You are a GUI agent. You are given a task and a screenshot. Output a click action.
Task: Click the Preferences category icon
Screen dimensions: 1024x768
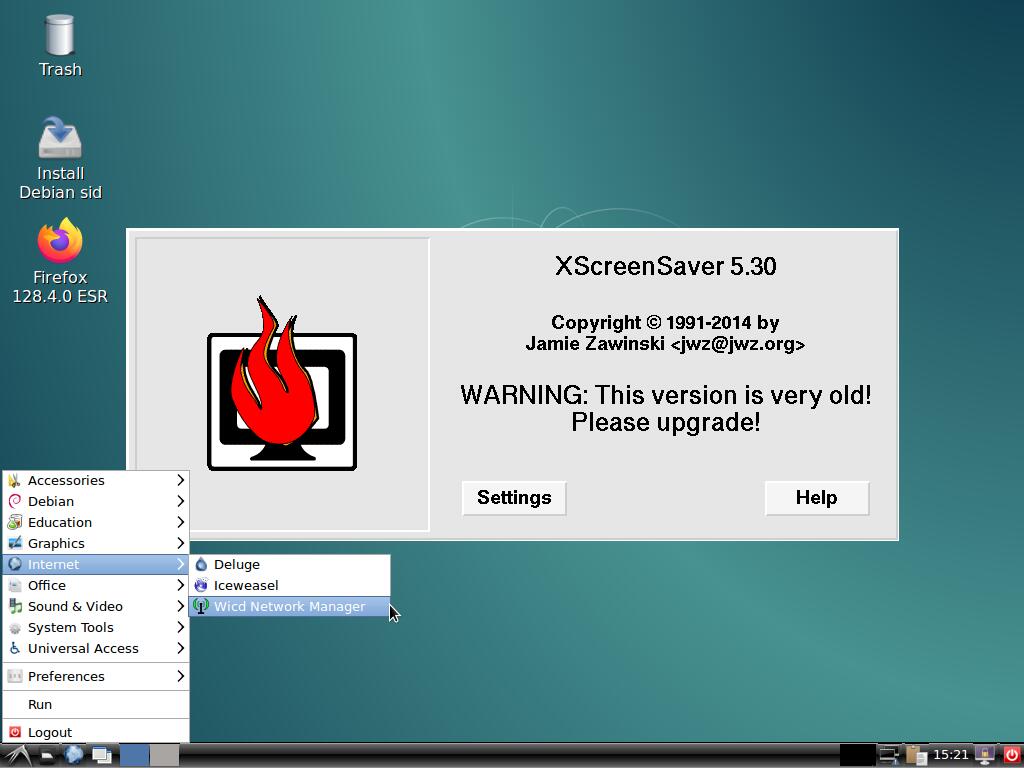coord(14,676)
